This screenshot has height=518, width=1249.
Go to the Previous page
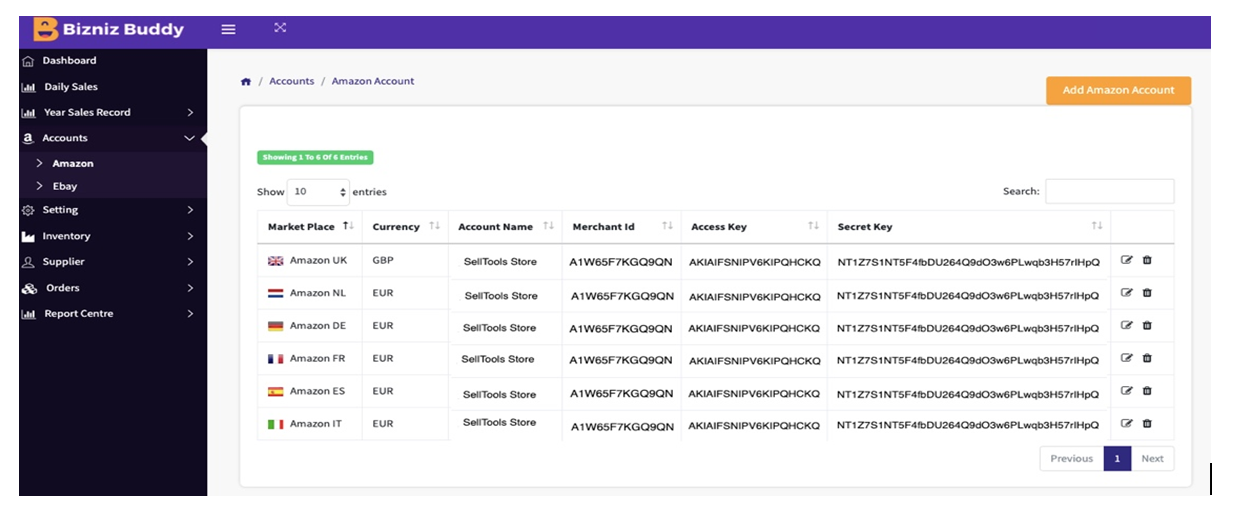[1071, 459]
